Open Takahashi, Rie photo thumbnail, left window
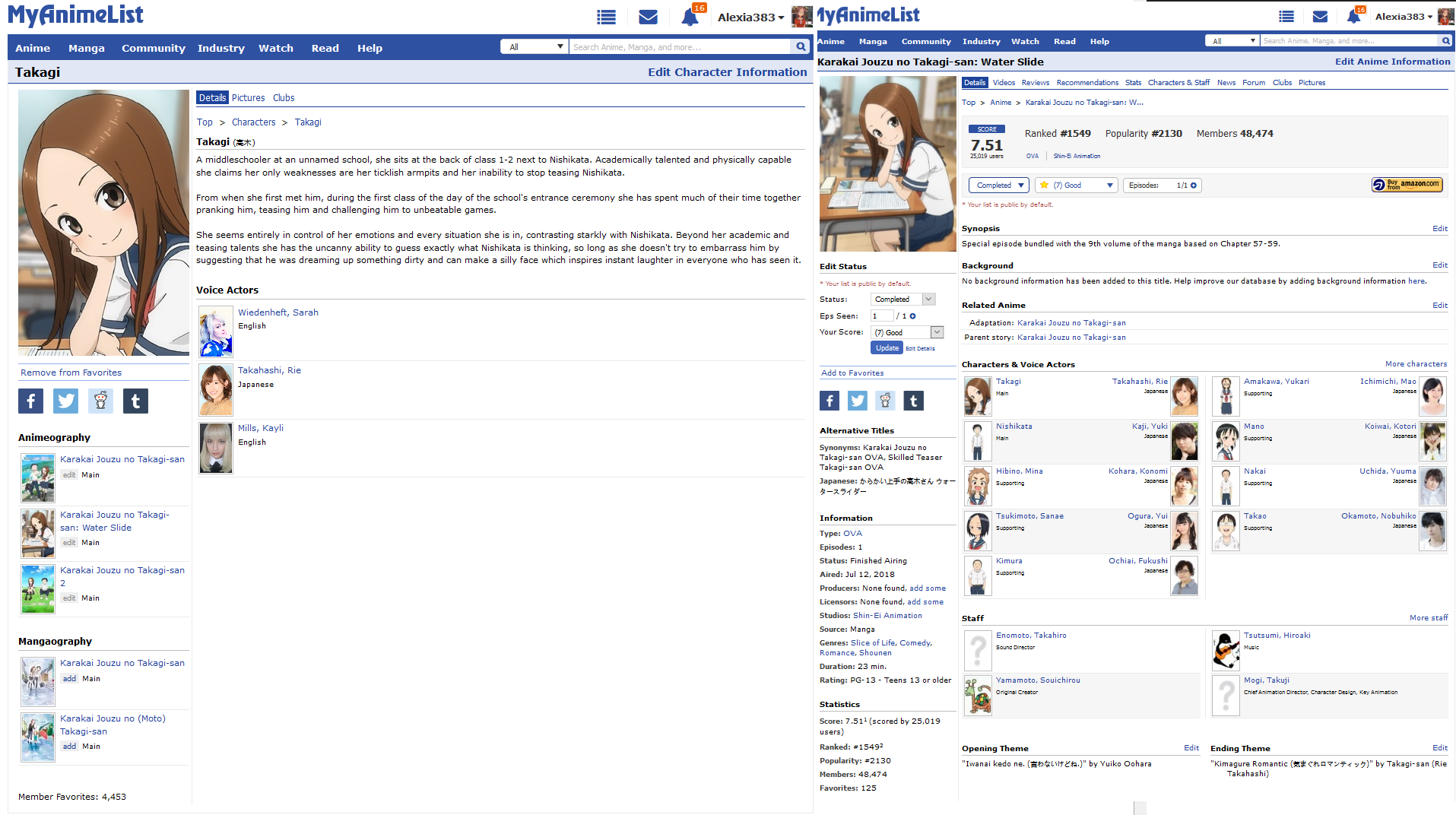The width and height of the screenshot is (1456, 815). tap(216, 390)
